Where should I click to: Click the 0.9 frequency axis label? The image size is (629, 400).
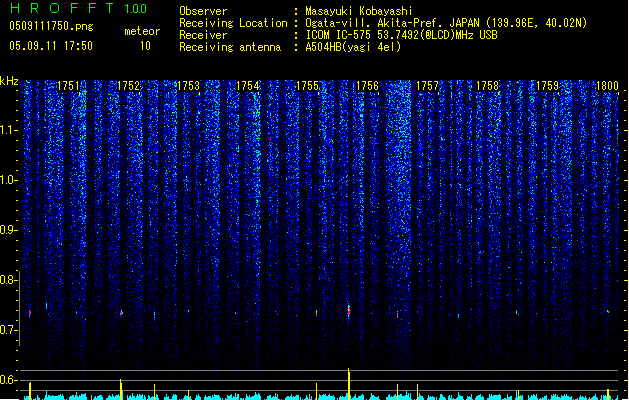click(8, 230)
